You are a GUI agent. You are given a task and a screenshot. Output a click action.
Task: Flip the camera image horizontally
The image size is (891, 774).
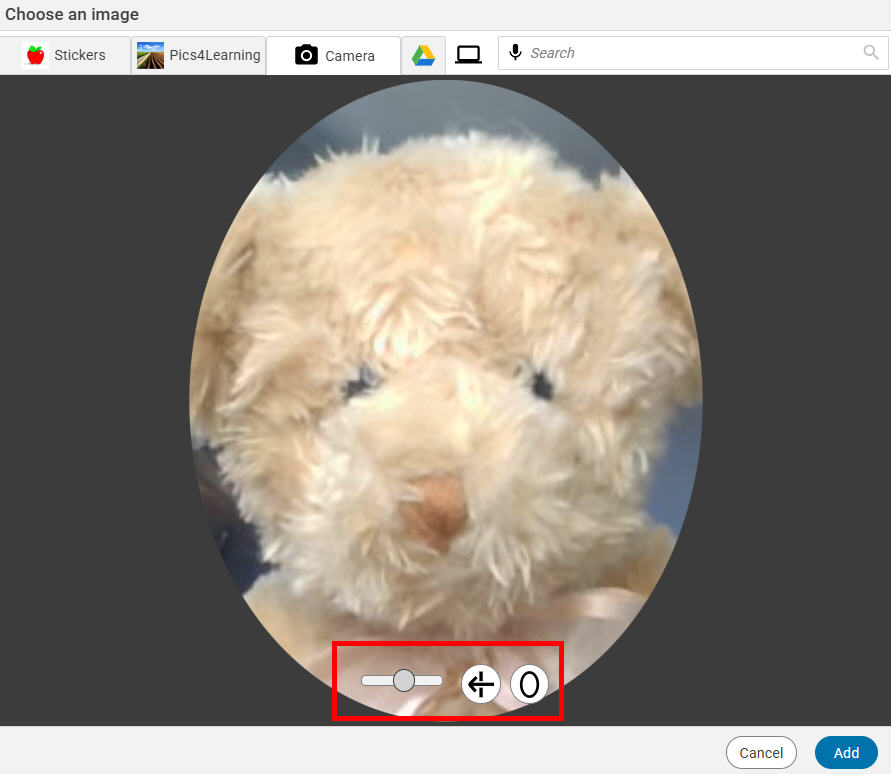tap(481, 684)
